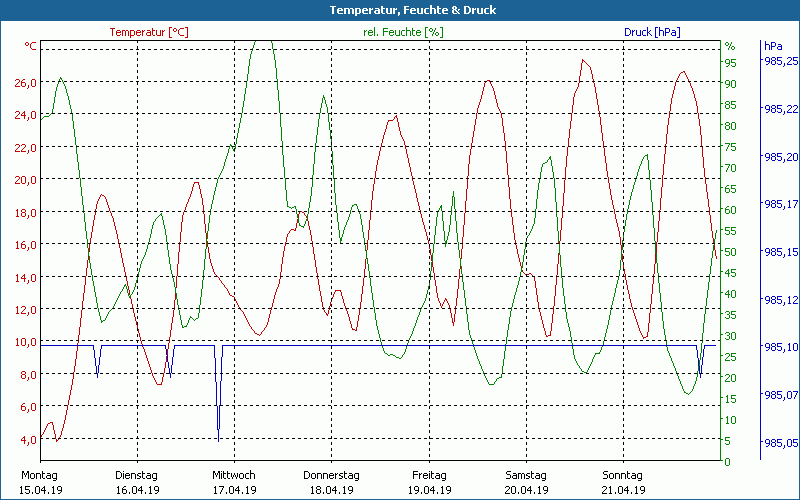Click the blue hPa unit label
Screen dimensions: 800x500
tap(773, 46)
